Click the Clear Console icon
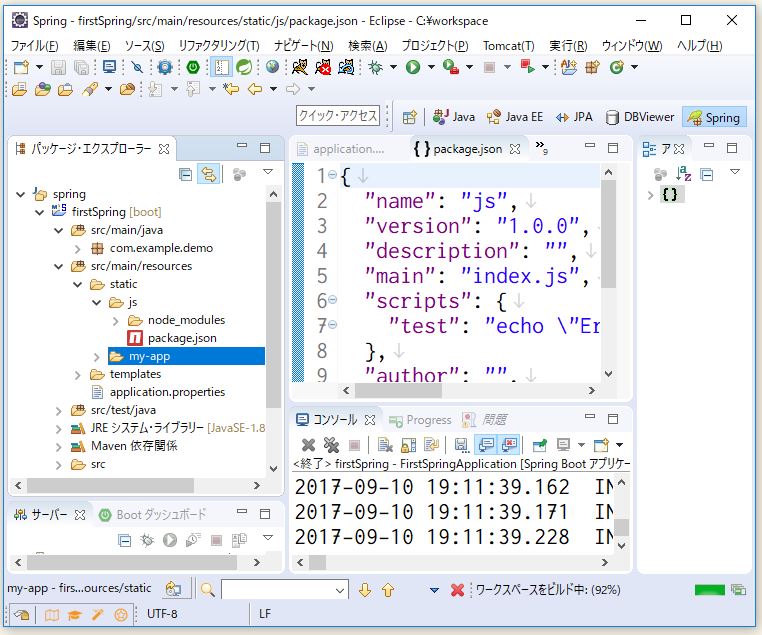This screenshot has height=635, width=762. point(385,445)
